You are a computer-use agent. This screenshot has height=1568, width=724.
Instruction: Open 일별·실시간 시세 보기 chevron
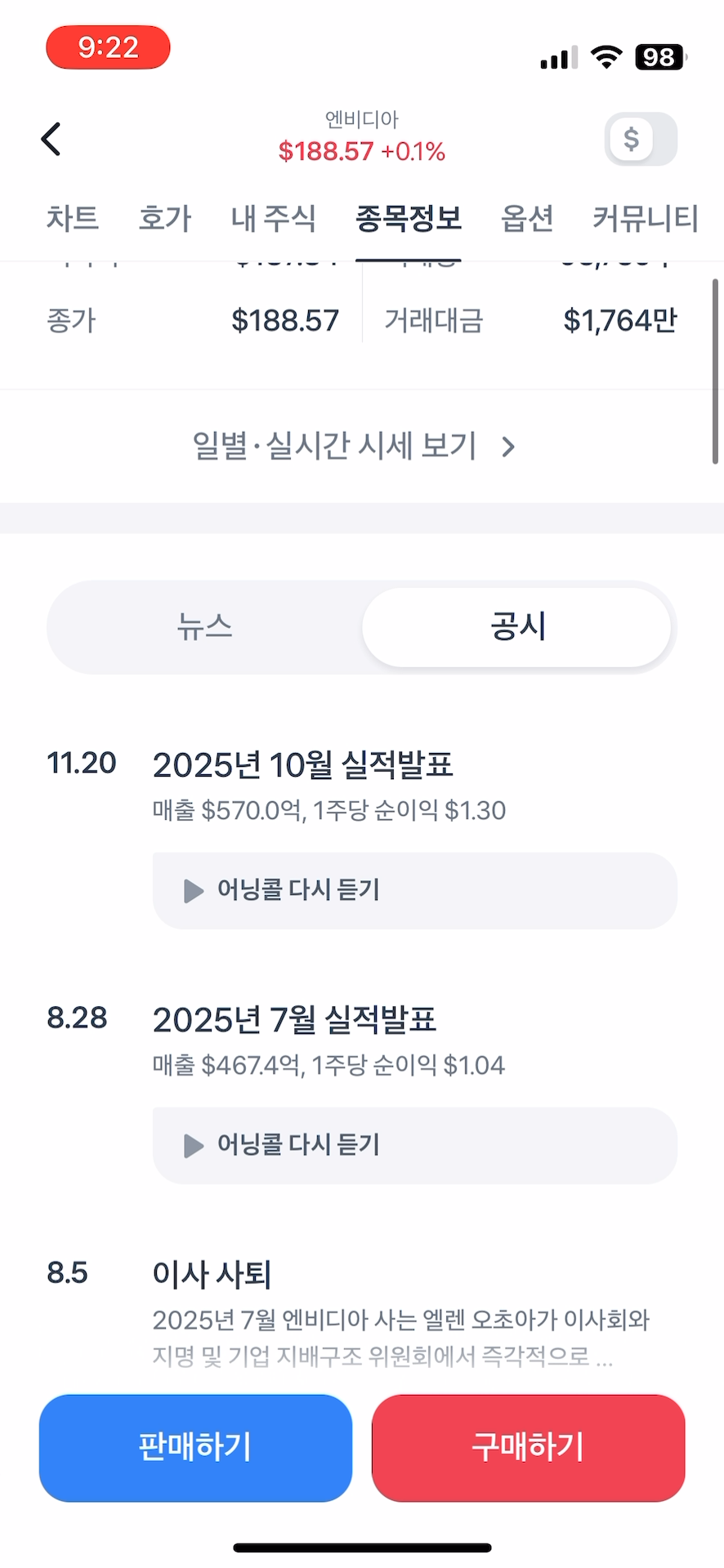pos(508,447)
